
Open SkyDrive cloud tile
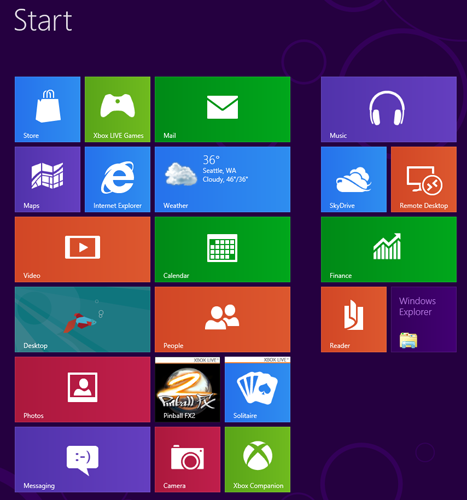(354, 179)
